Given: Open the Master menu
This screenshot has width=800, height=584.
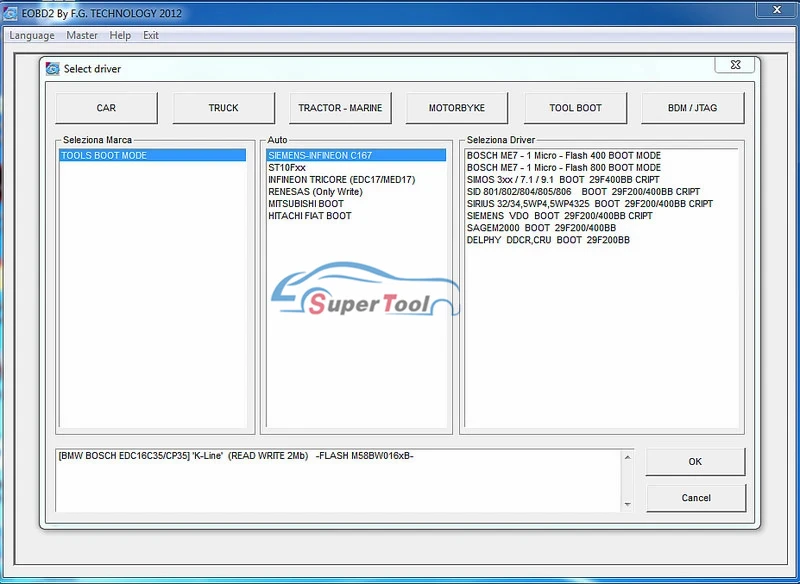Looking at the screenshot, I should [x=82, y=35].
